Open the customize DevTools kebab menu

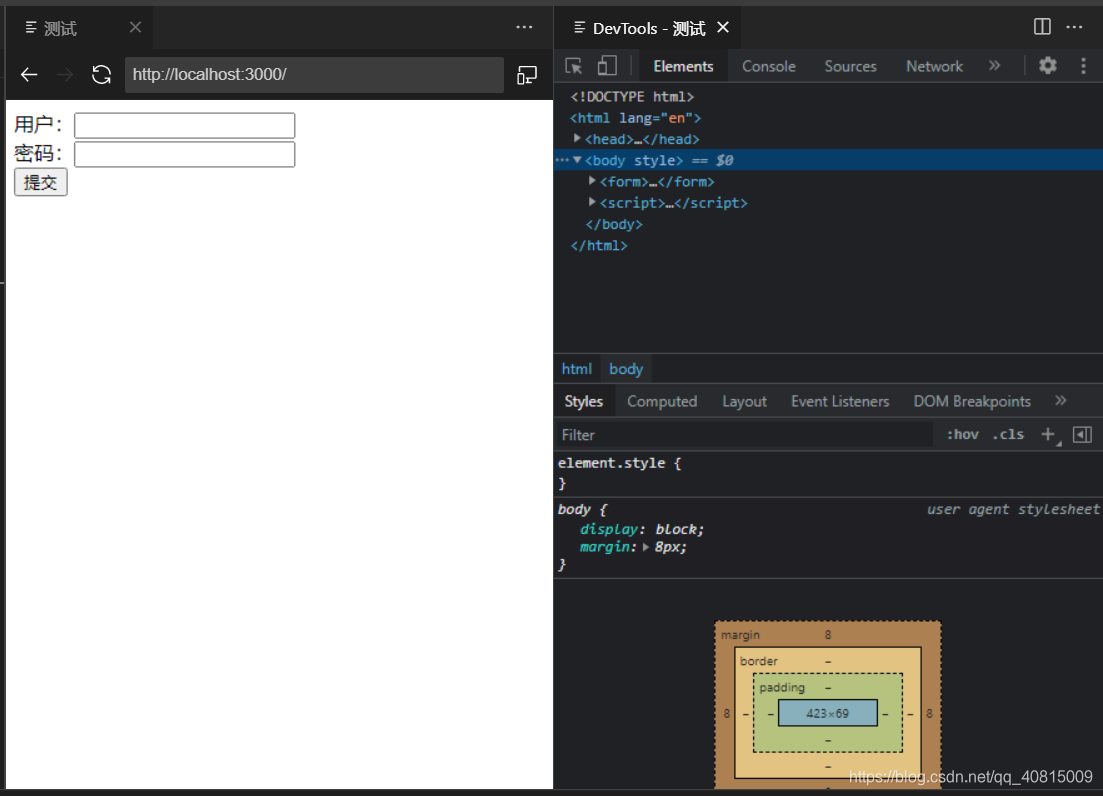[x=1083, y=65]
